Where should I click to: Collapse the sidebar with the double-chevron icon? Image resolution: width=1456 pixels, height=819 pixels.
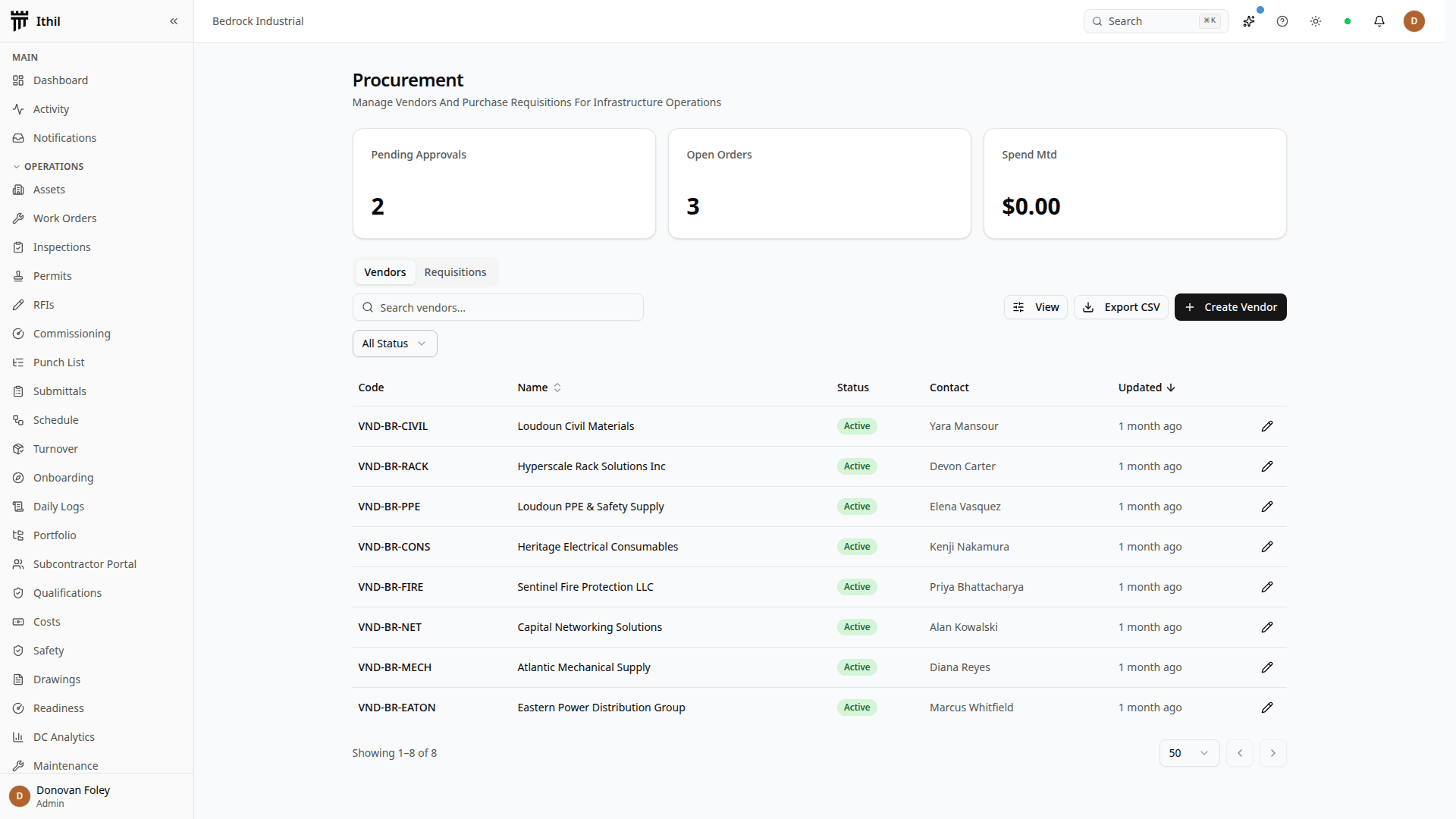[x=174, y=21]
